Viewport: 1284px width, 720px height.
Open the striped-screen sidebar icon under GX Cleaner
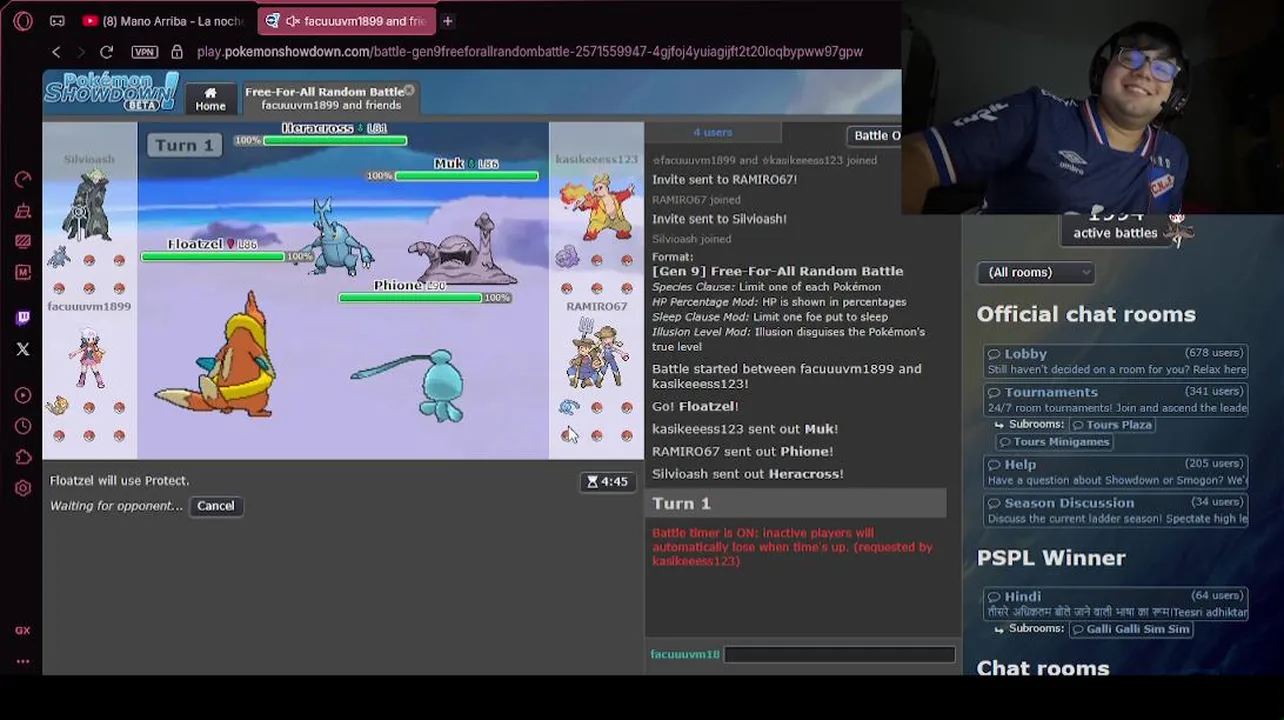[23, 241]
